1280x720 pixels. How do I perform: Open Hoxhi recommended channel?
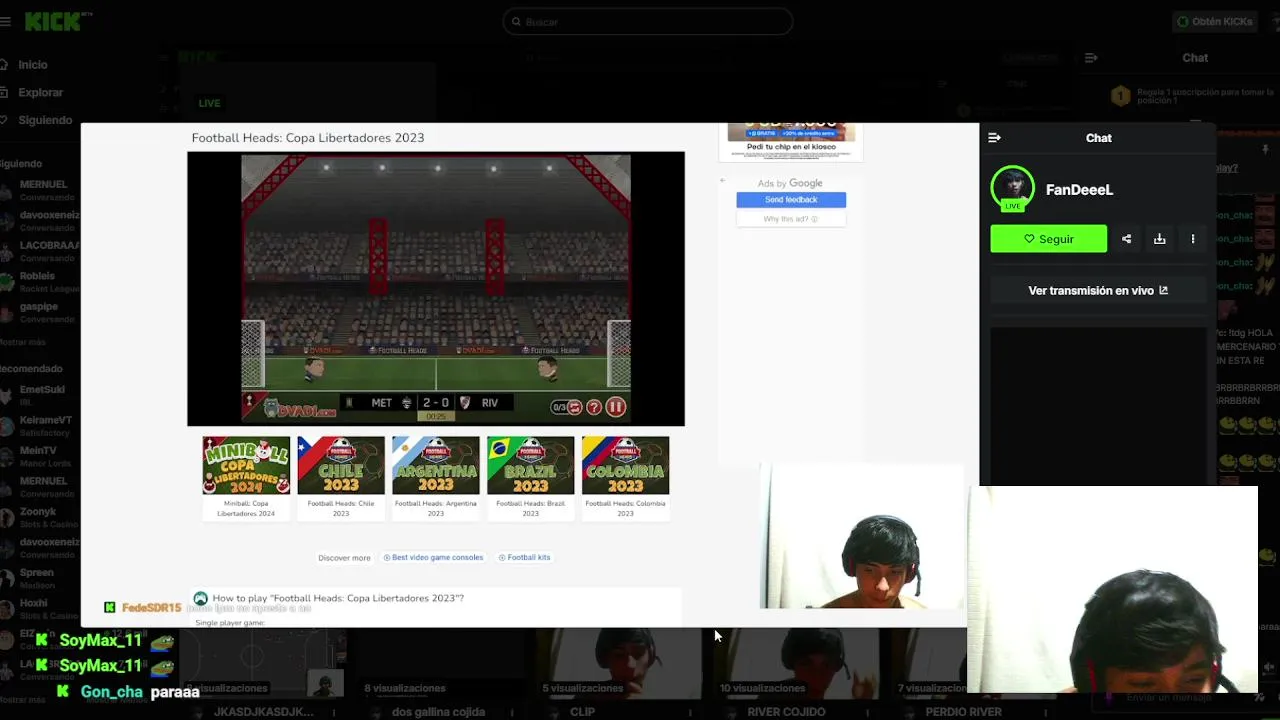click(40, 608)
